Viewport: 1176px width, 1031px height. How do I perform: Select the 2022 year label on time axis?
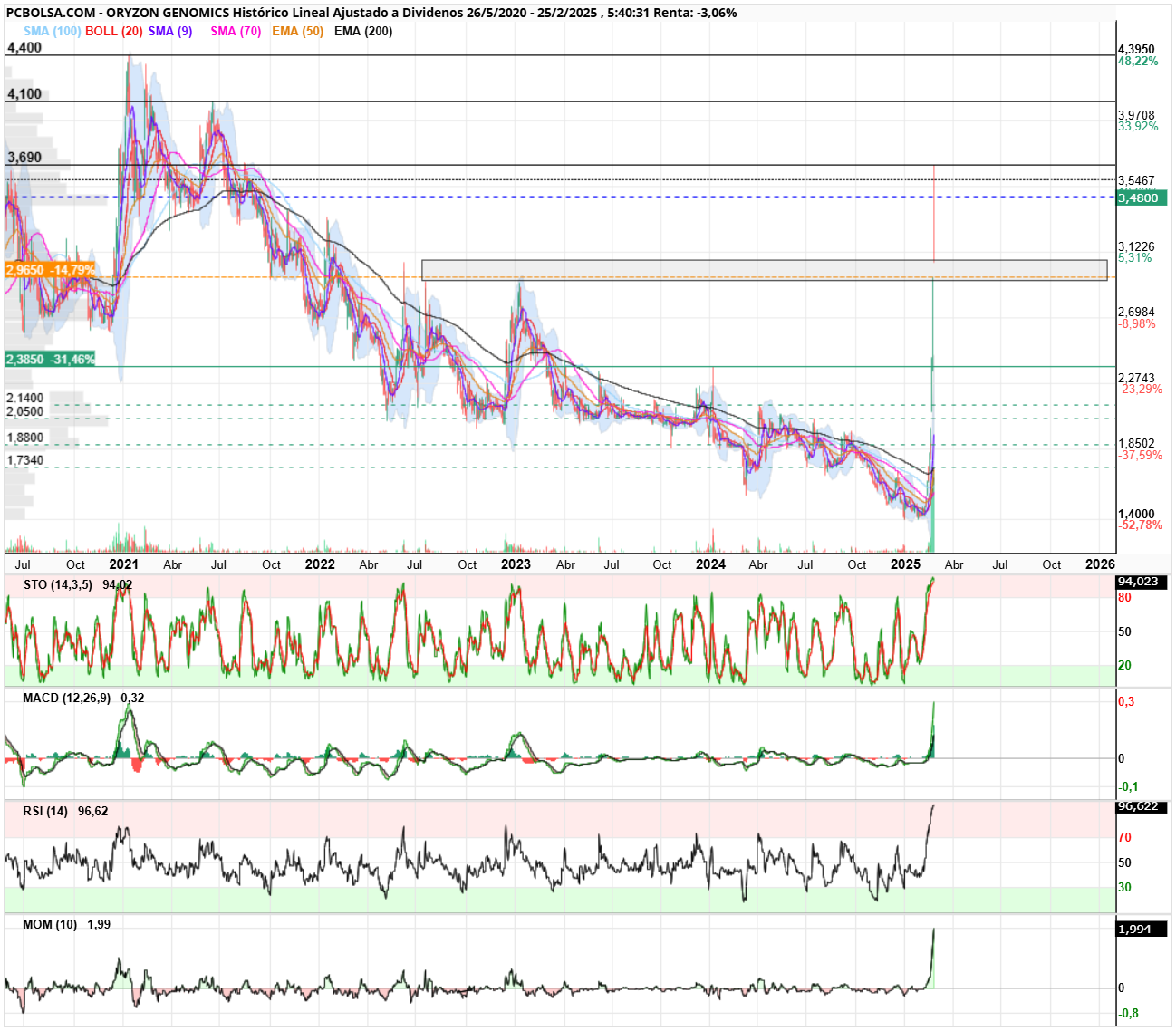coord(320,564)
